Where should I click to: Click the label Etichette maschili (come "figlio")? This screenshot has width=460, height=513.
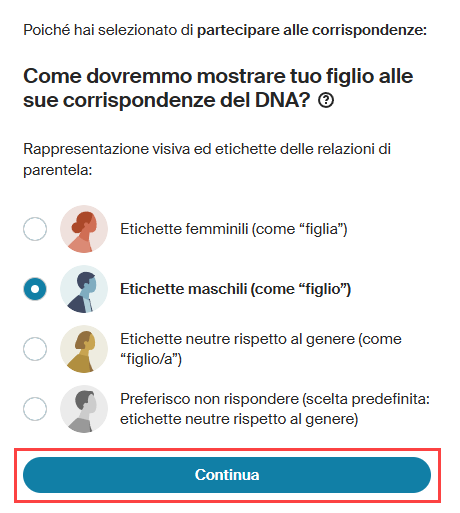click(x=235, y=289)
